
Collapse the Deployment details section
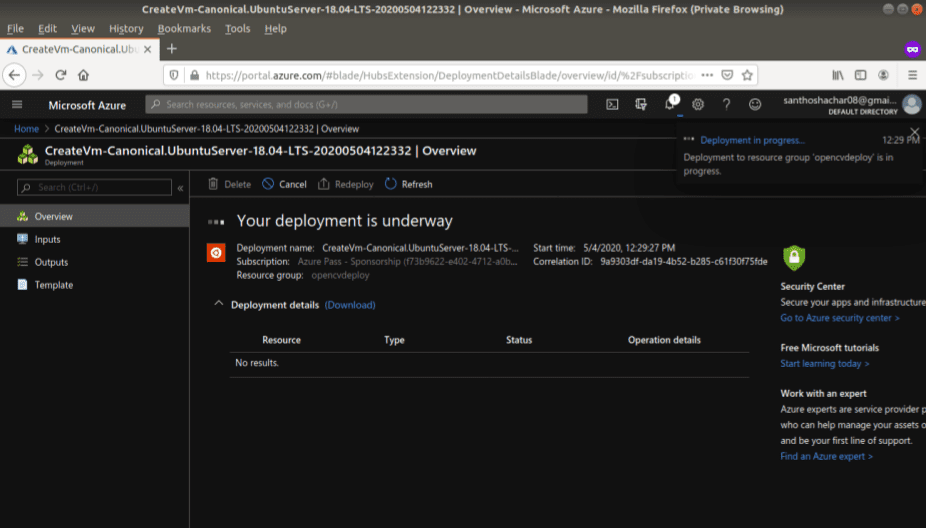click(x=219, y=304)
